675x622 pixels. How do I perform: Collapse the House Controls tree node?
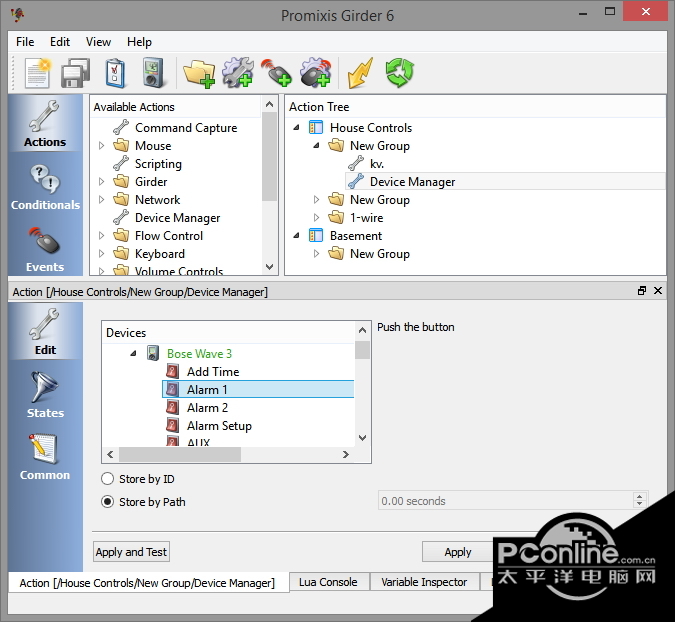[x=296, y=127]
